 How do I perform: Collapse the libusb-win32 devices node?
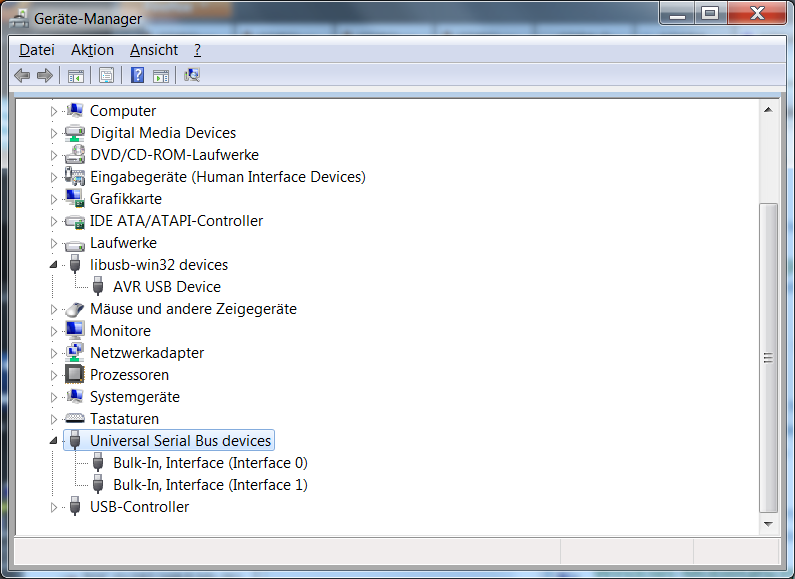coord(53,265)
